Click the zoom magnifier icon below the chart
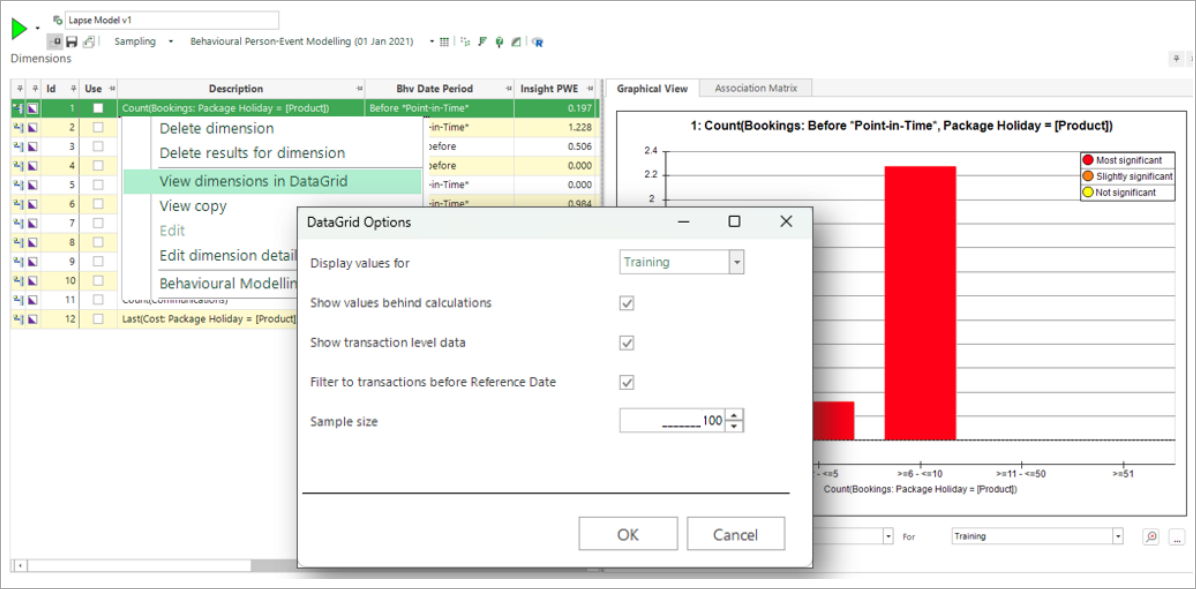This screenshot has height=589, width=1196. click(1151, 537)
